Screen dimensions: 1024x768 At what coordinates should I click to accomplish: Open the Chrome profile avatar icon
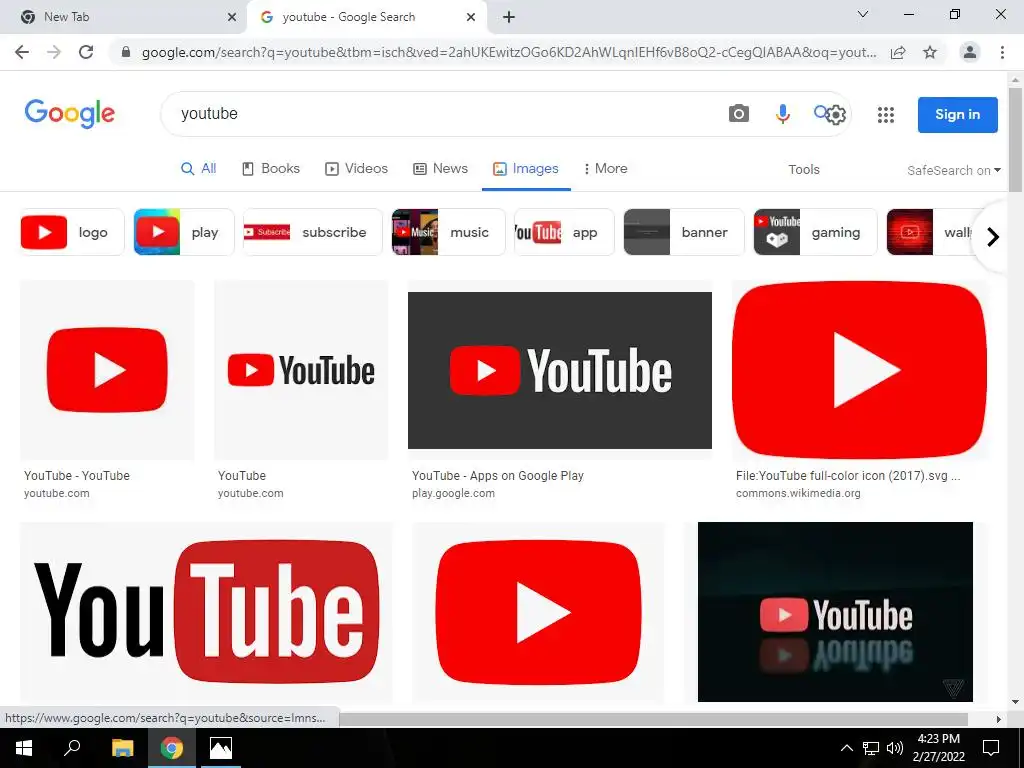(970, 52)
